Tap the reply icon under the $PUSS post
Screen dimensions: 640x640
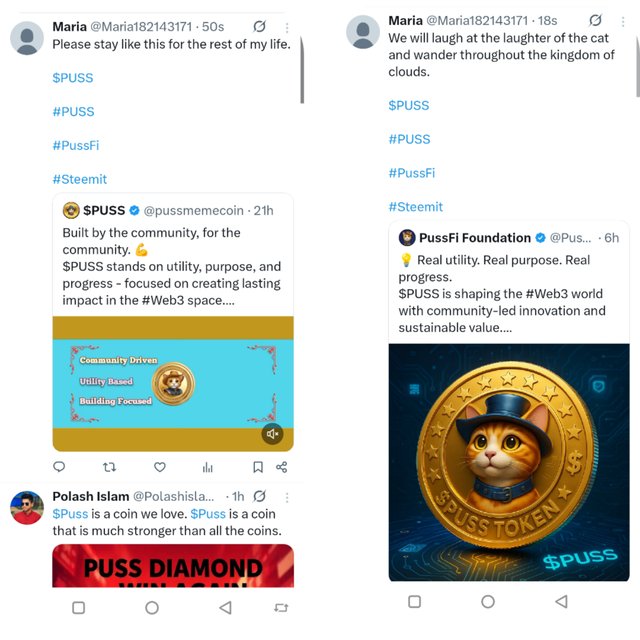tap(59, 467)
